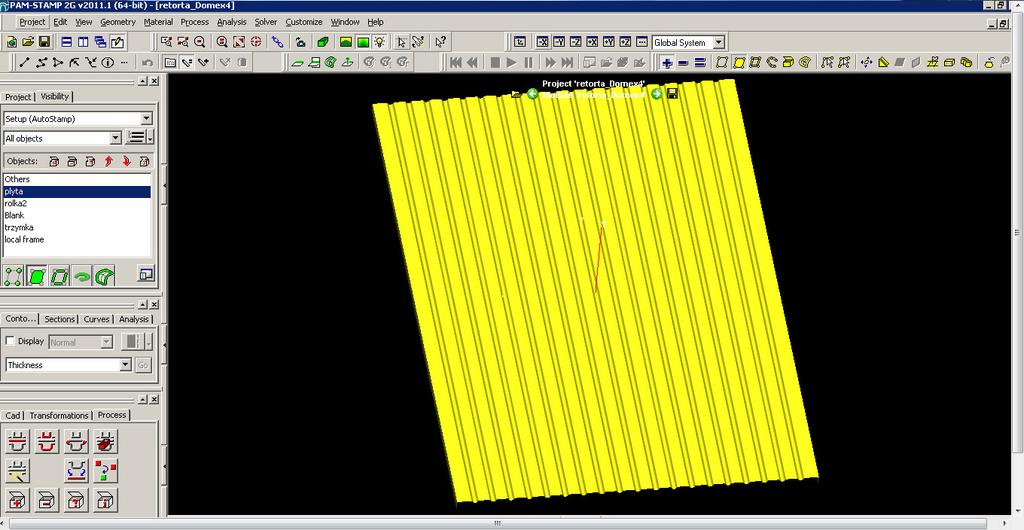Click the line draw tool icon
The width and height of the screenshot is (1024, 530).
(24, 63)
